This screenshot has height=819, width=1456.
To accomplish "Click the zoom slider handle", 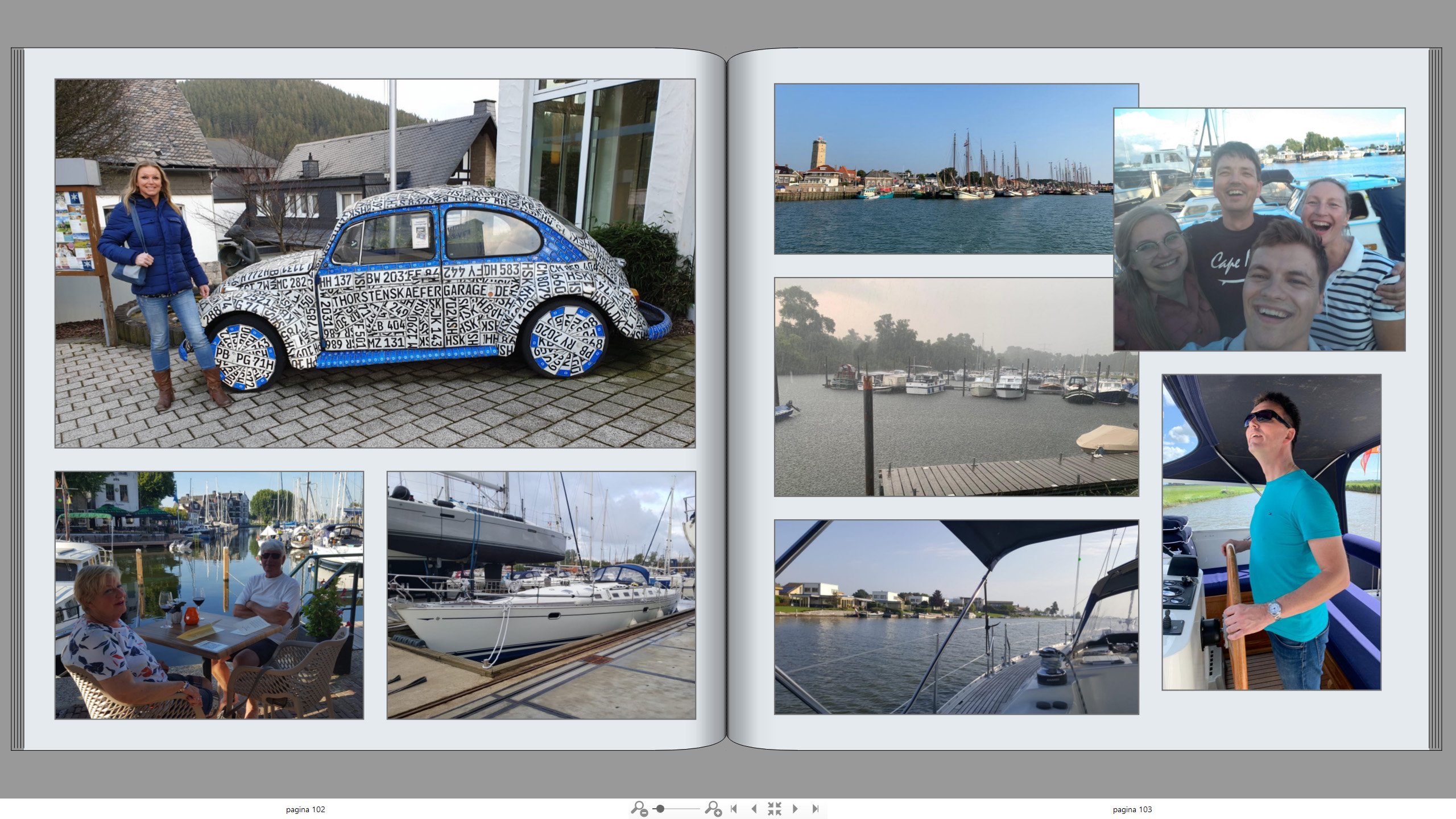I will pyautogui.click(x=660, y=808).
